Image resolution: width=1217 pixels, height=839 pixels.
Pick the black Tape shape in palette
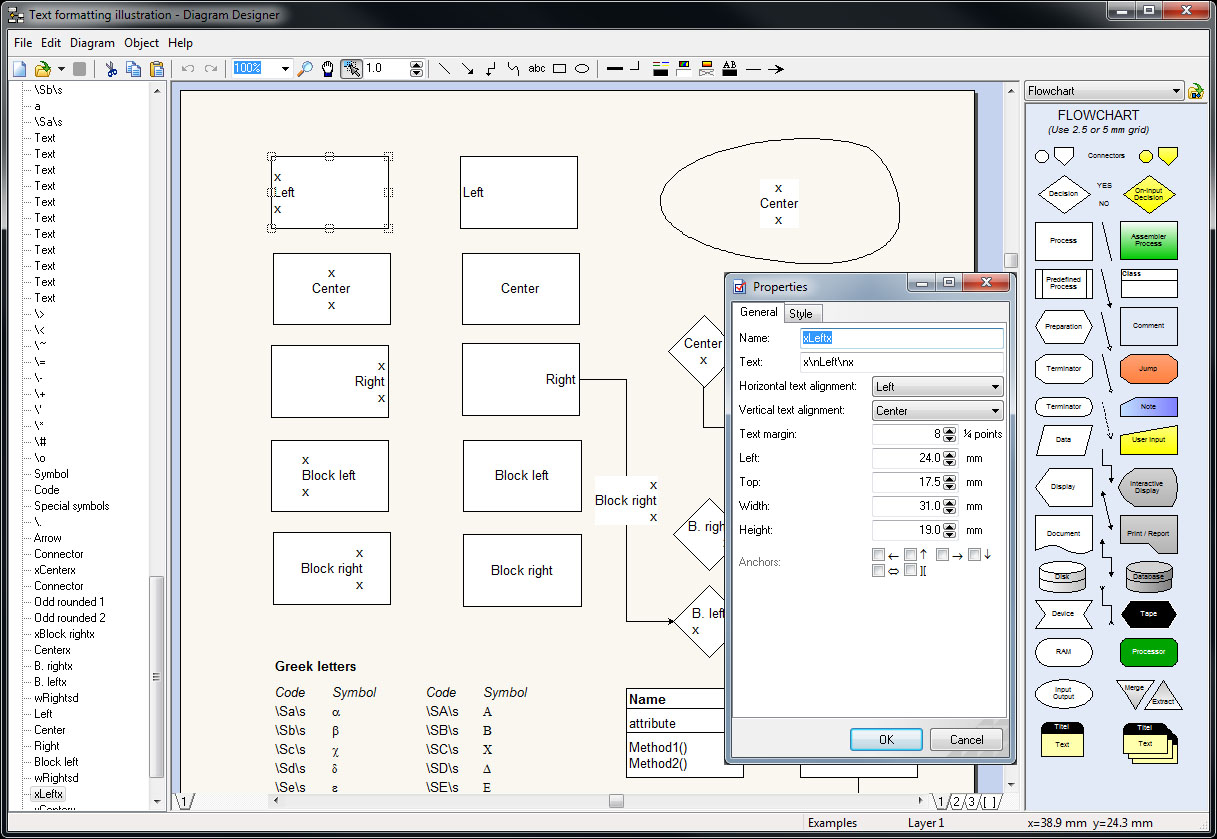click(x=1148, y=614)
